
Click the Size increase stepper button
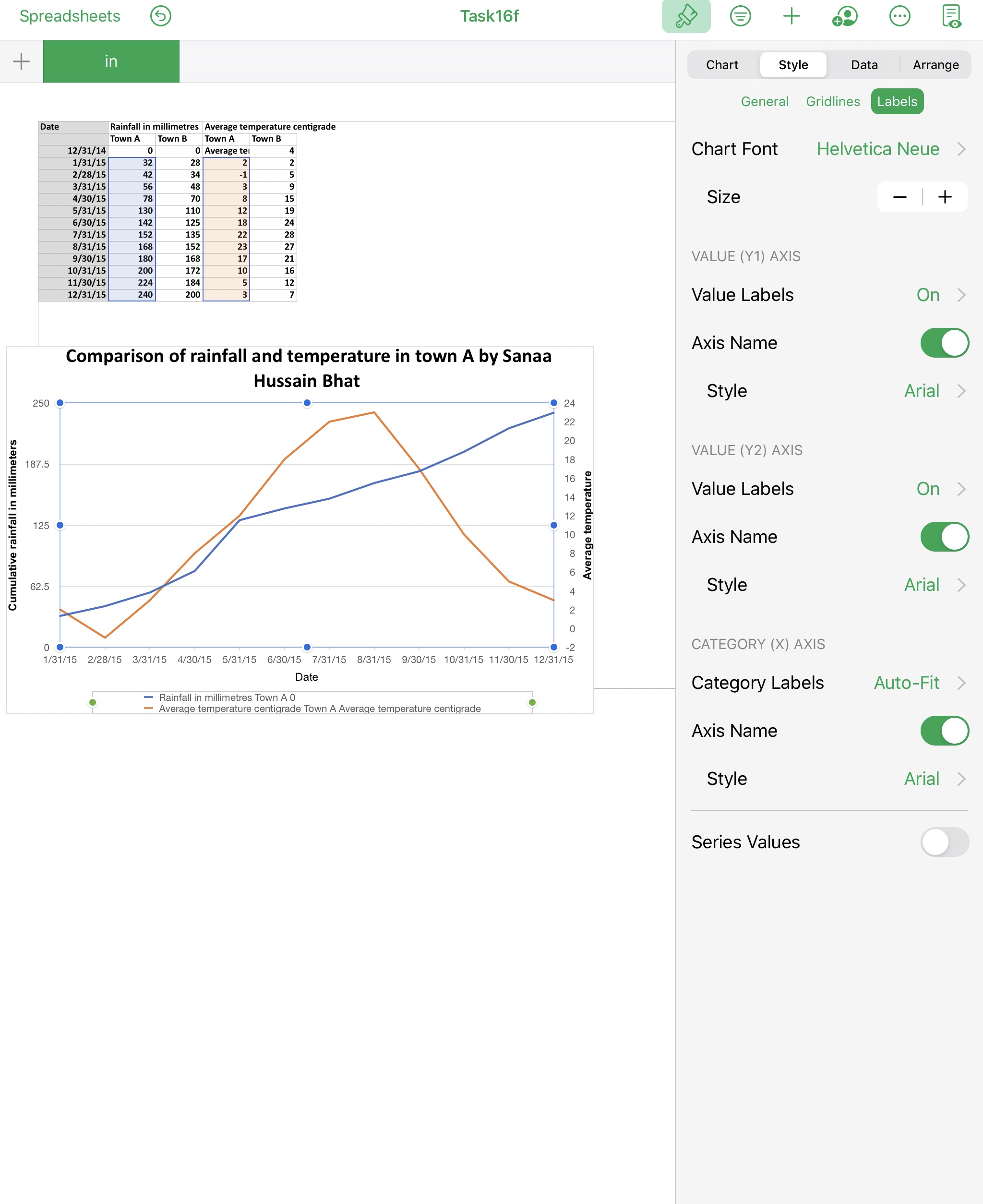[945, 197]
